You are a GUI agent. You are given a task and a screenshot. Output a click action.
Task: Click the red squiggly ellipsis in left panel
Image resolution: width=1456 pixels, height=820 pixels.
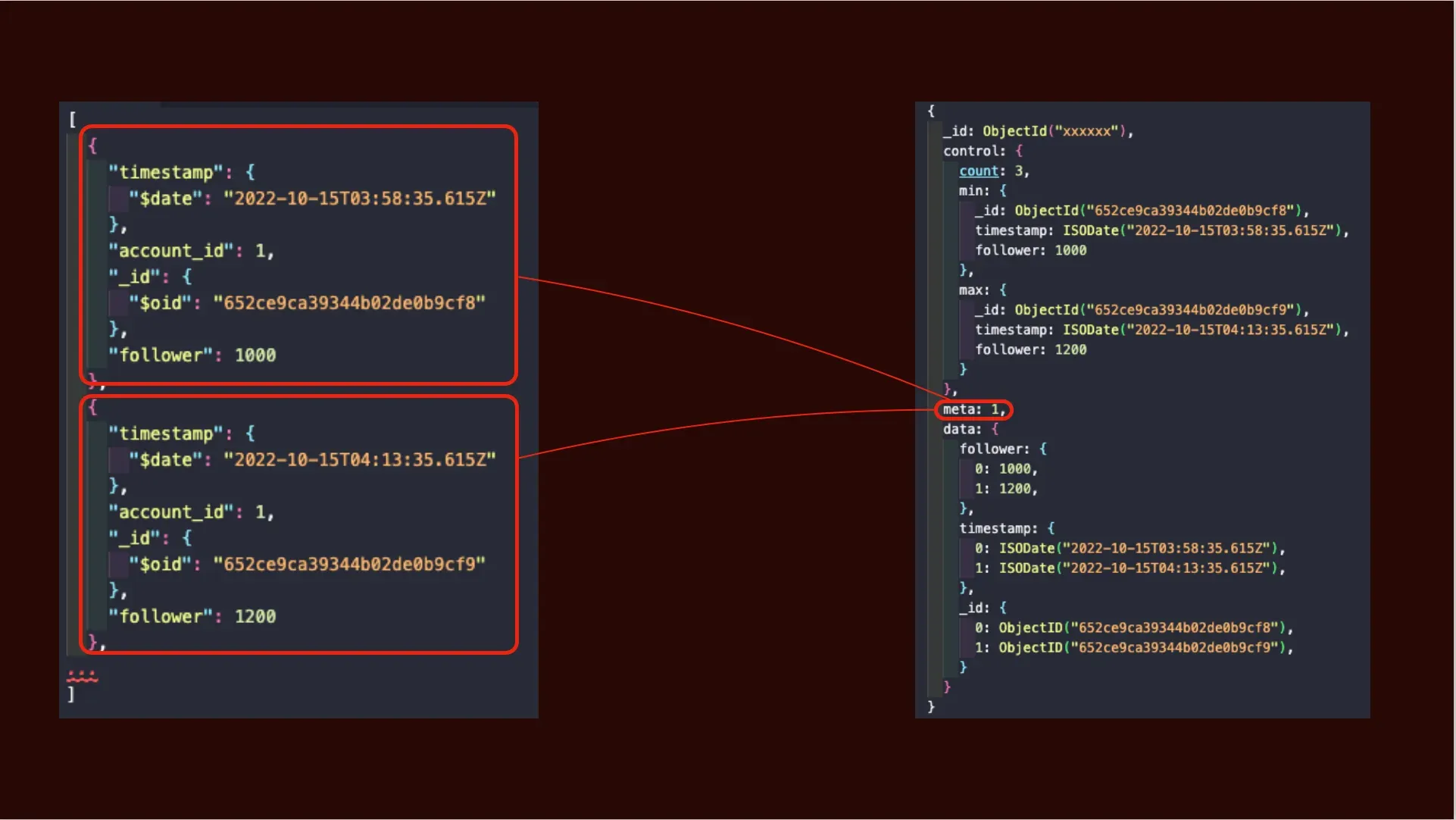(x=82, y=675)
